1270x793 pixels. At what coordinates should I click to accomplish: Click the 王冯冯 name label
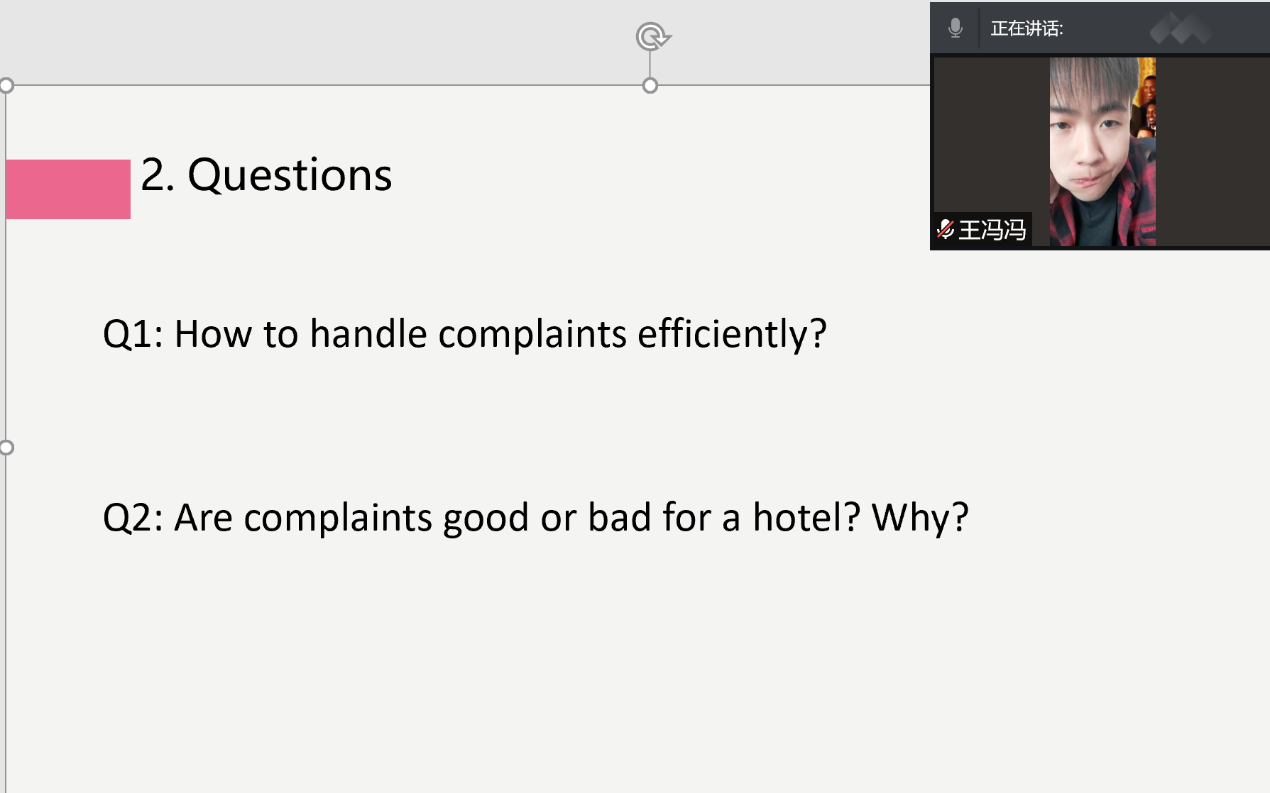(x=992, y=230)
